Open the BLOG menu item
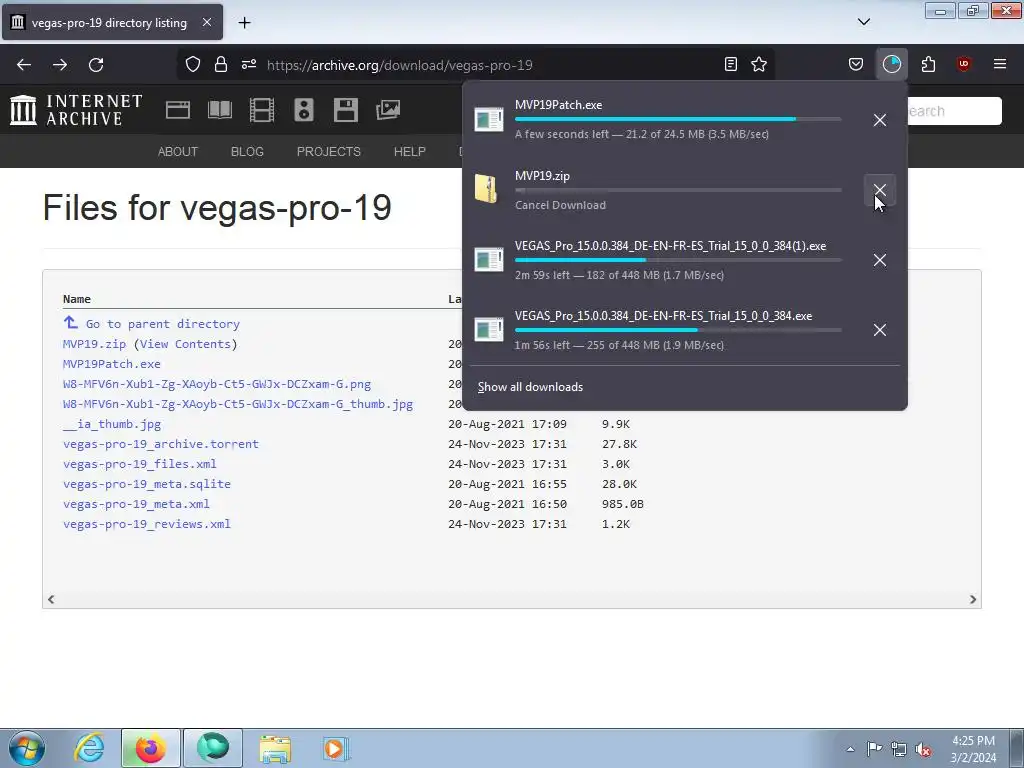 point(247,152)
